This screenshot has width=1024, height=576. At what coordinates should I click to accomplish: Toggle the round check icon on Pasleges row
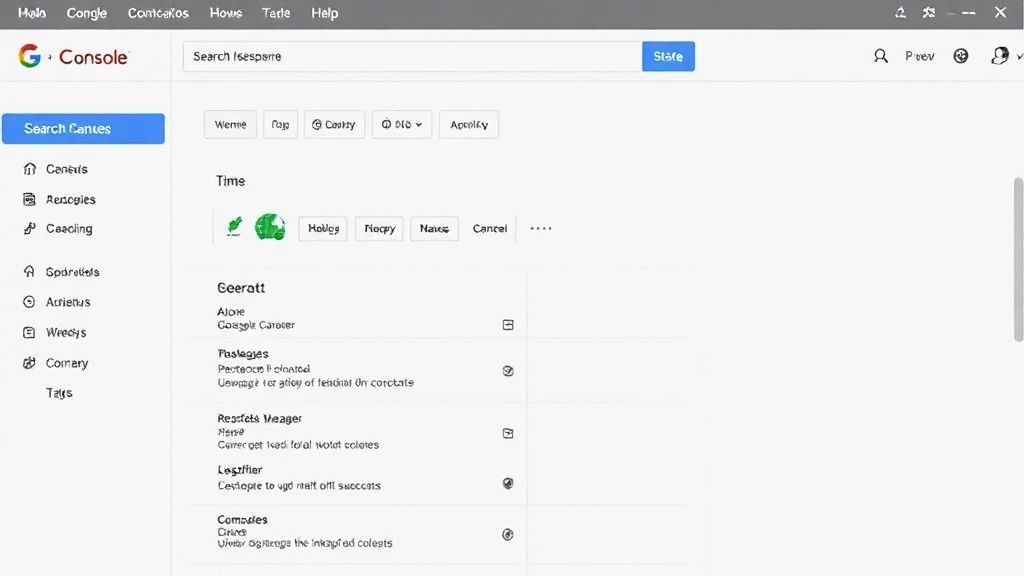point(508,370)
